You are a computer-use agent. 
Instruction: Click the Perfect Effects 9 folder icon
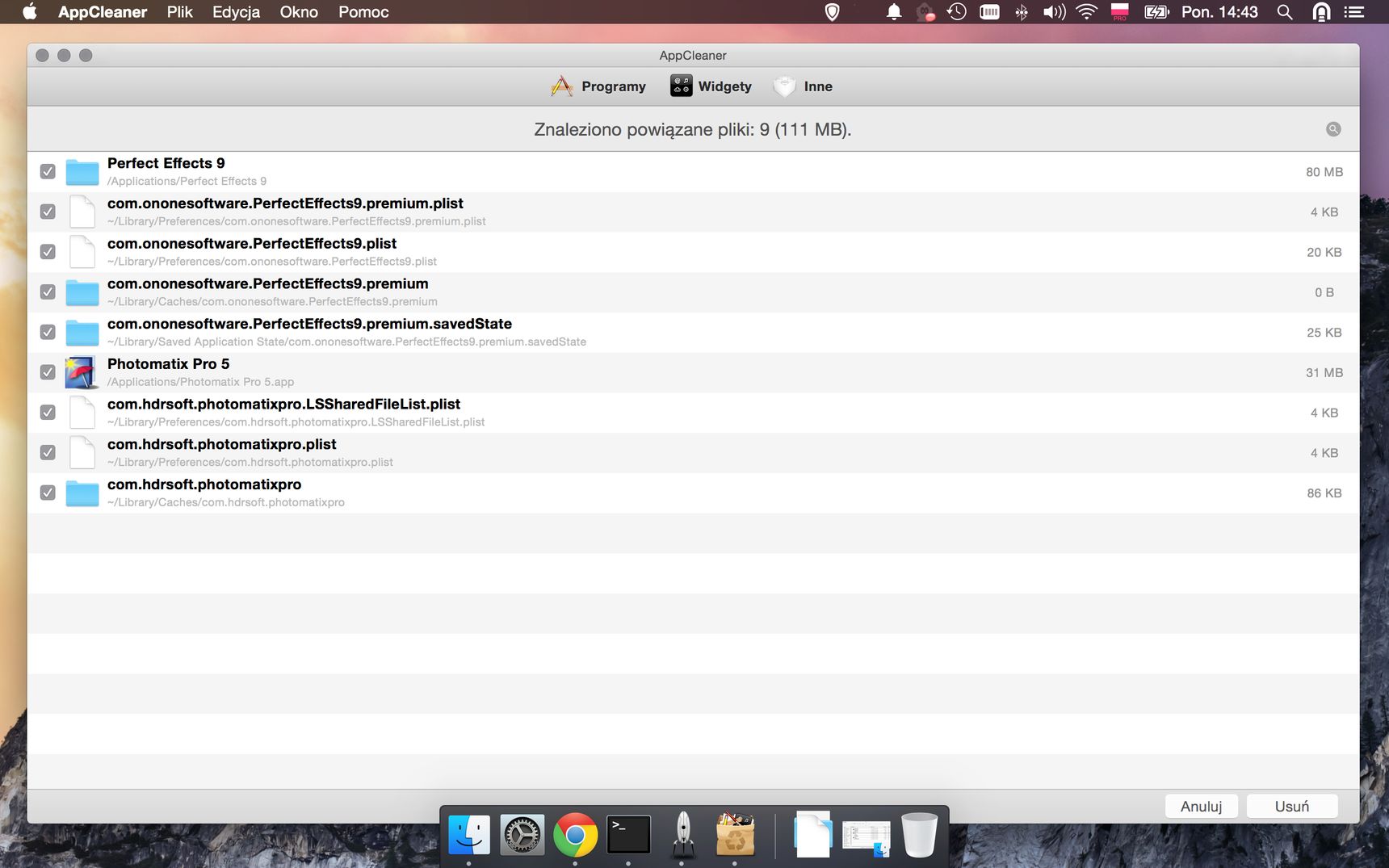click(x=82, y=172)
